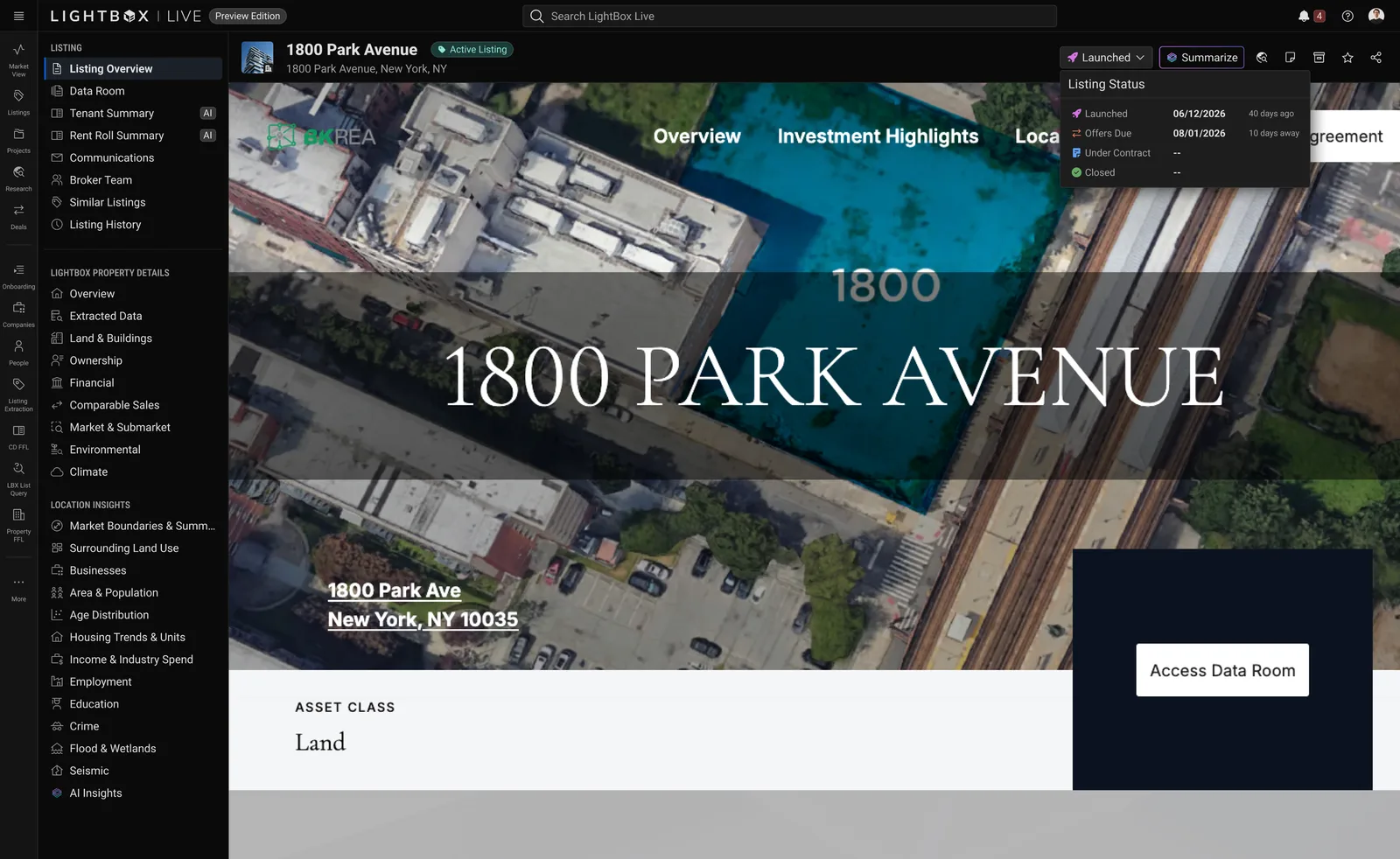Open Deals in left rail
The width and height of the screenshot is (1400, 859).
[18, 217]
